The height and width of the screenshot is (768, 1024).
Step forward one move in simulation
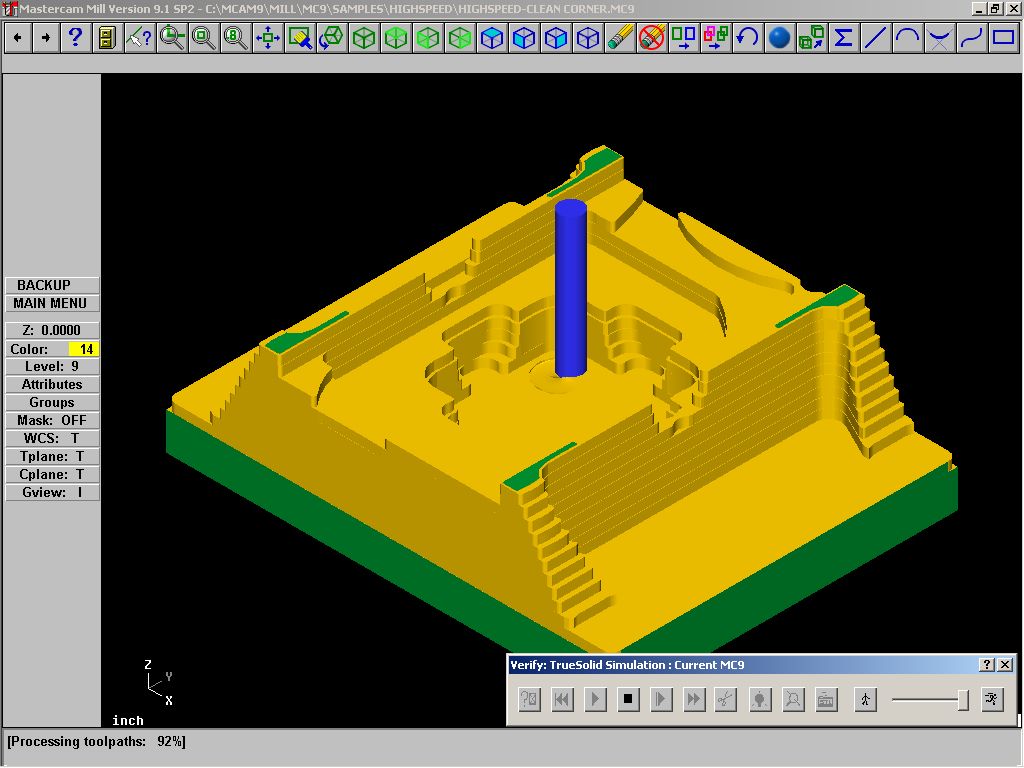(661, 699)
